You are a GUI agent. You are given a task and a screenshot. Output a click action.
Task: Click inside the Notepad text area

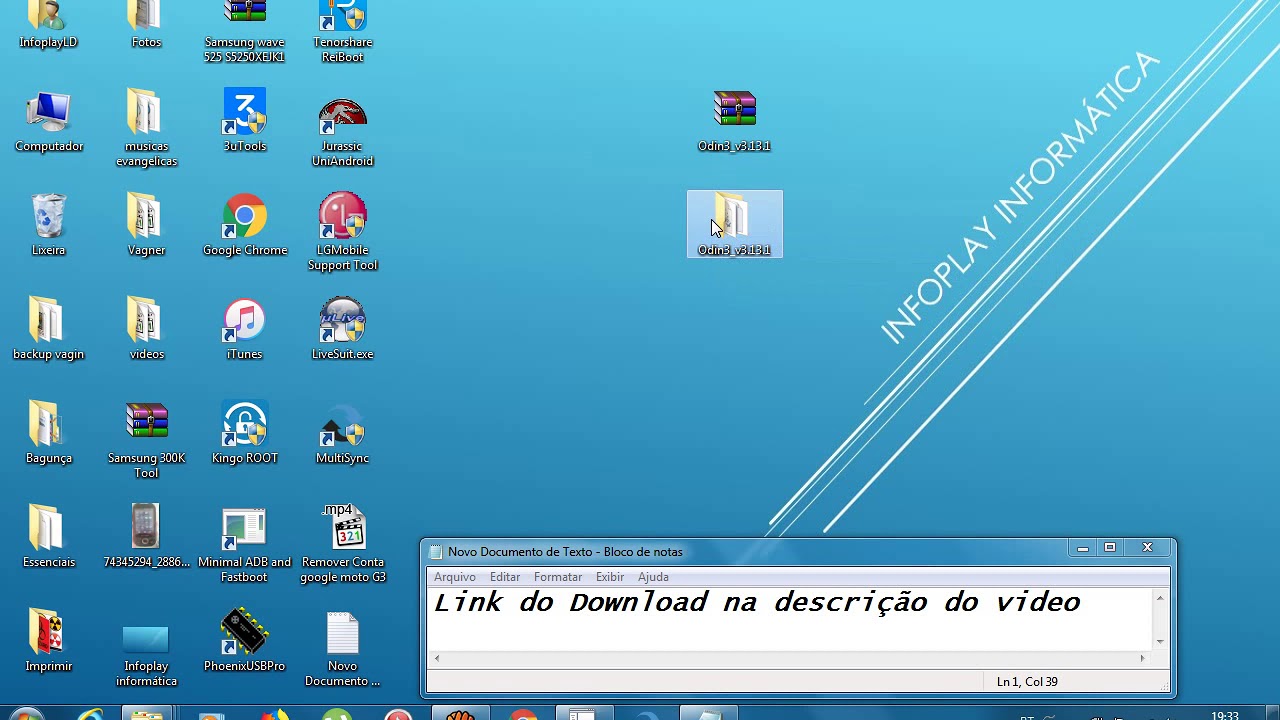click(x=790, y=619)
